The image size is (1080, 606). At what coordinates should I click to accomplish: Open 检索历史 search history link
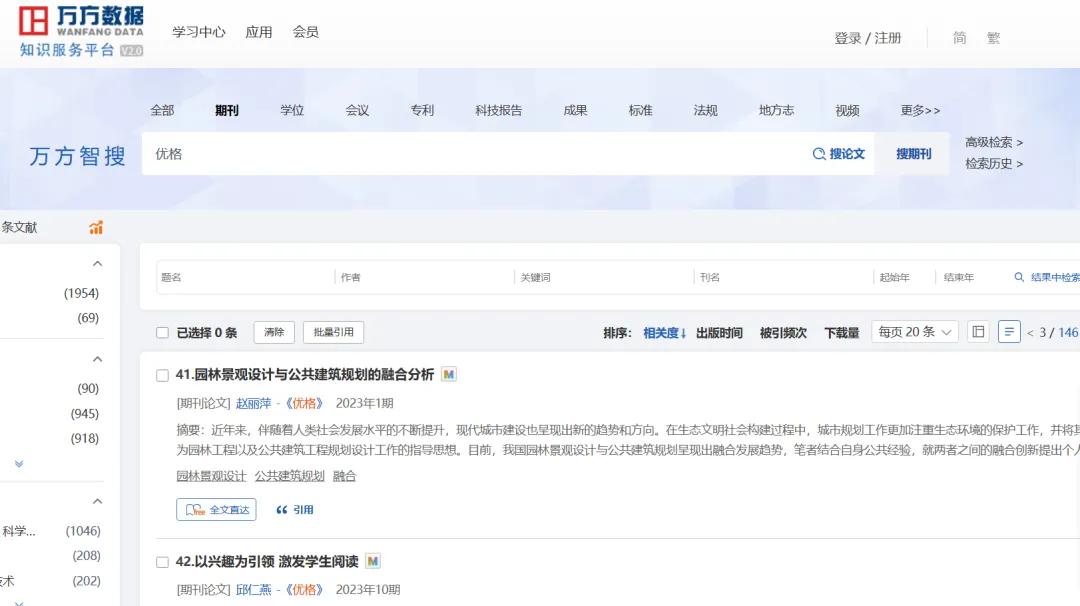(x=994, y=163)
